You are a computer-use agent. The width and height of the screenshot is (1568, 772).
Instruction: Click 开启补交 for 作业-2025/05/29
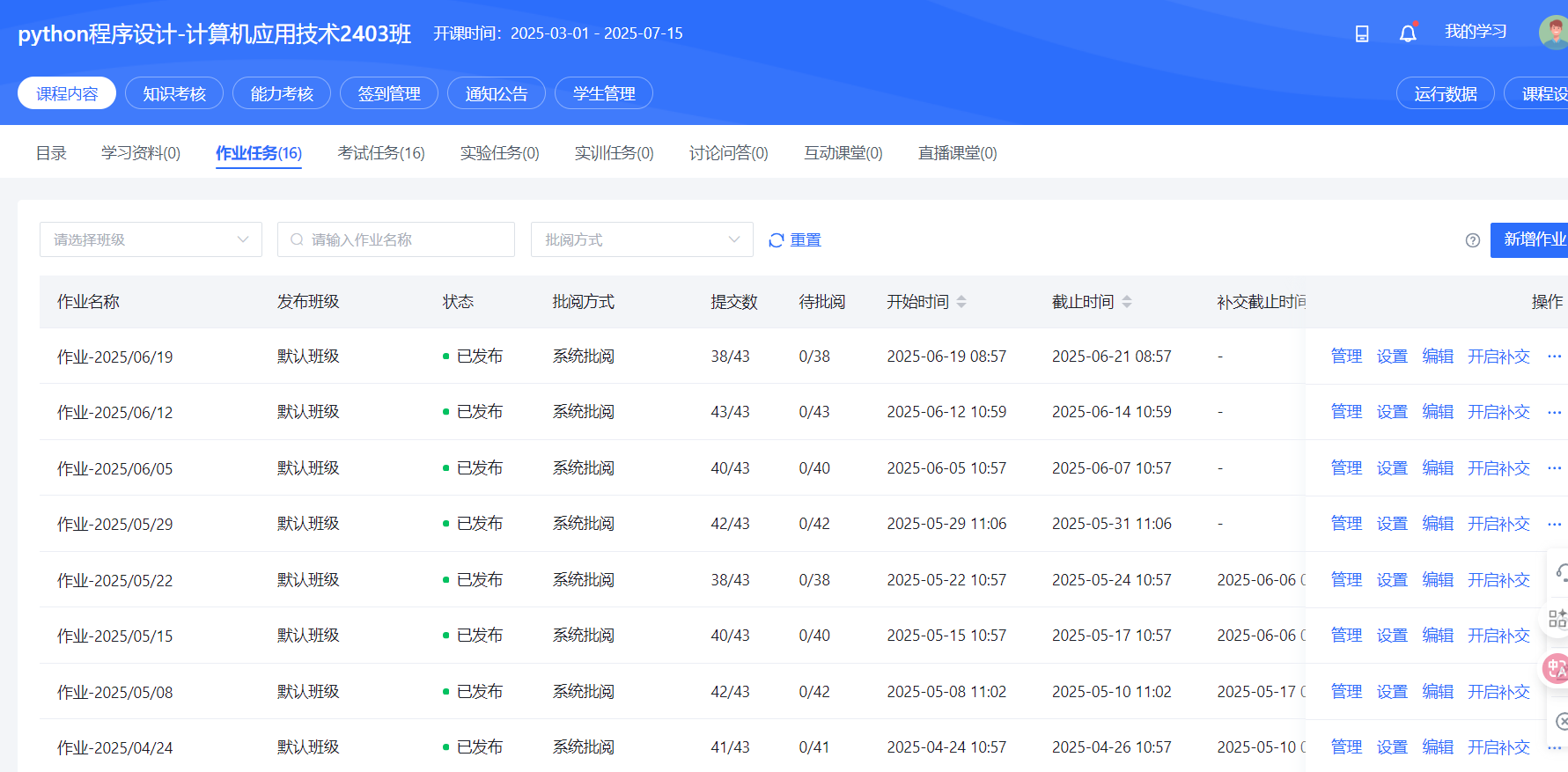[x=1498, y=524]
